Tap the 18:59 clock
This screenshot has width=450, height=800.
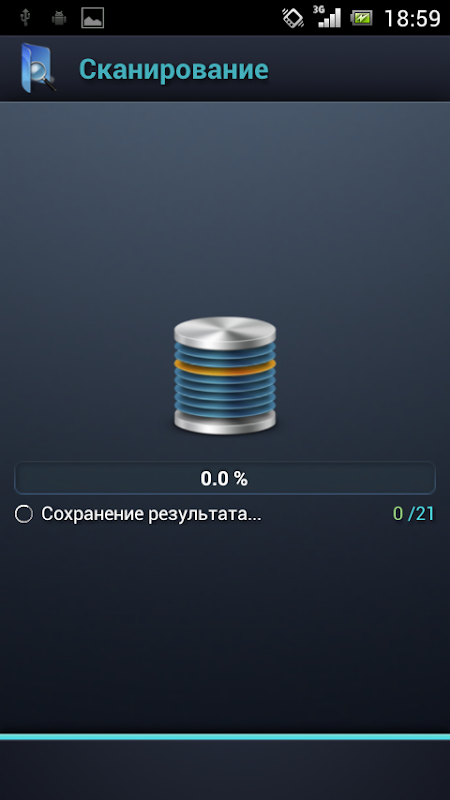412,18
